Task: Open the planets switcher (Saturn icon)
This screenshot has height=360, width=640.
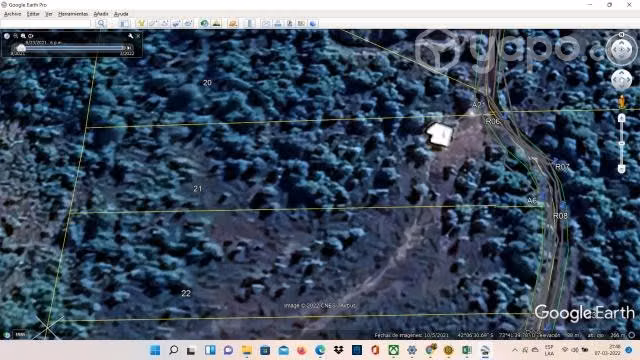Action: pos(233,23)
